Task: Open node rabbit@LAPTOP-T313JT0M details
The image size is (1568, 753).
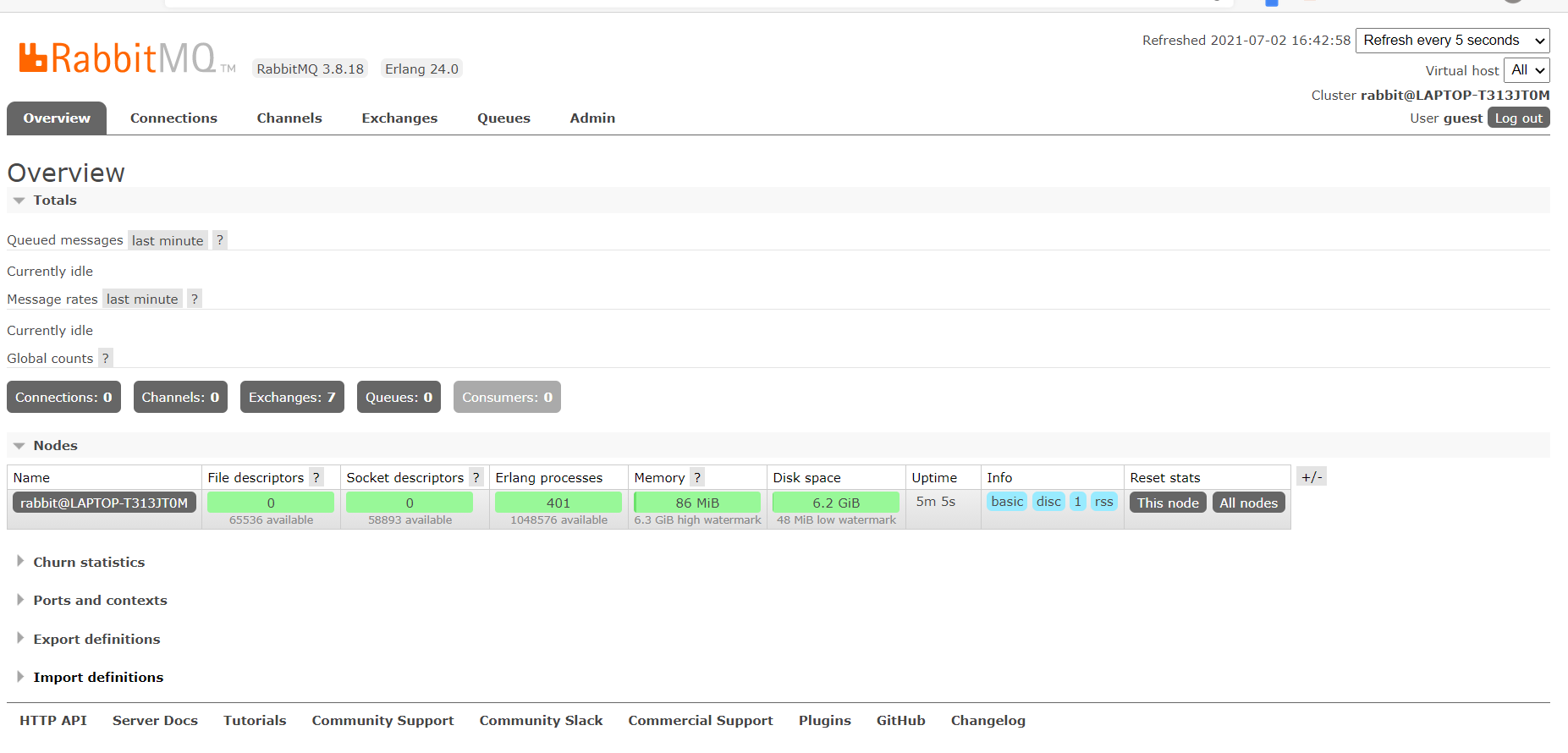Action: click(104, 503)
